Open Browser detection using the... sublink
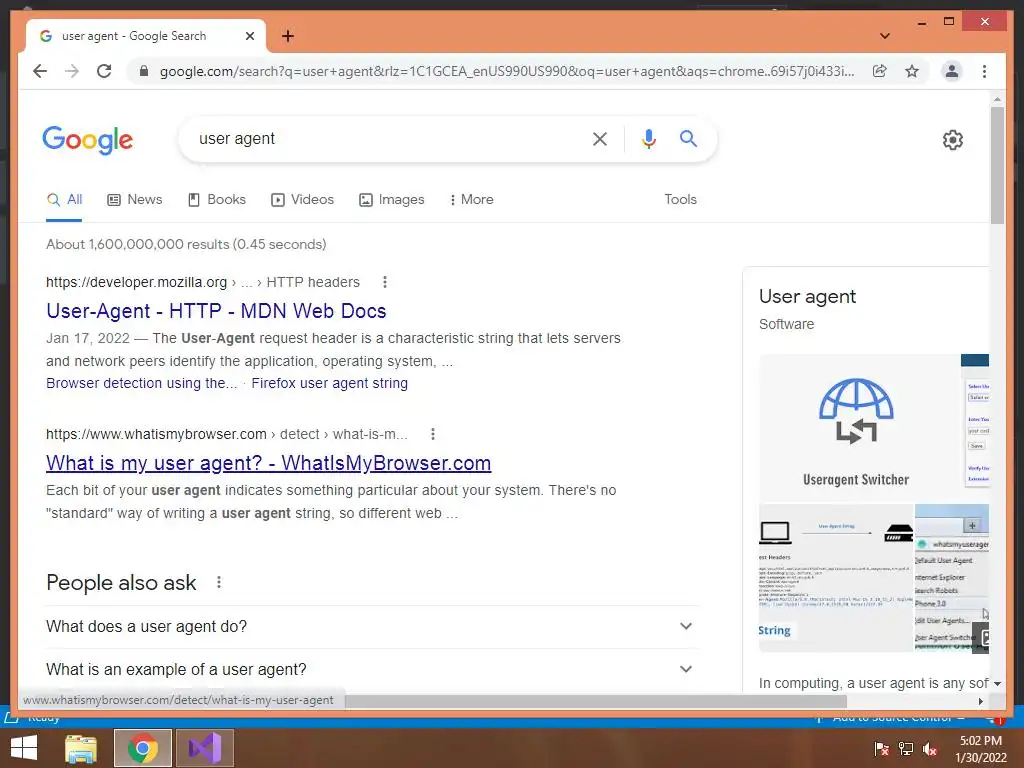Screen dimensions: 1024x768 point(142,383)
